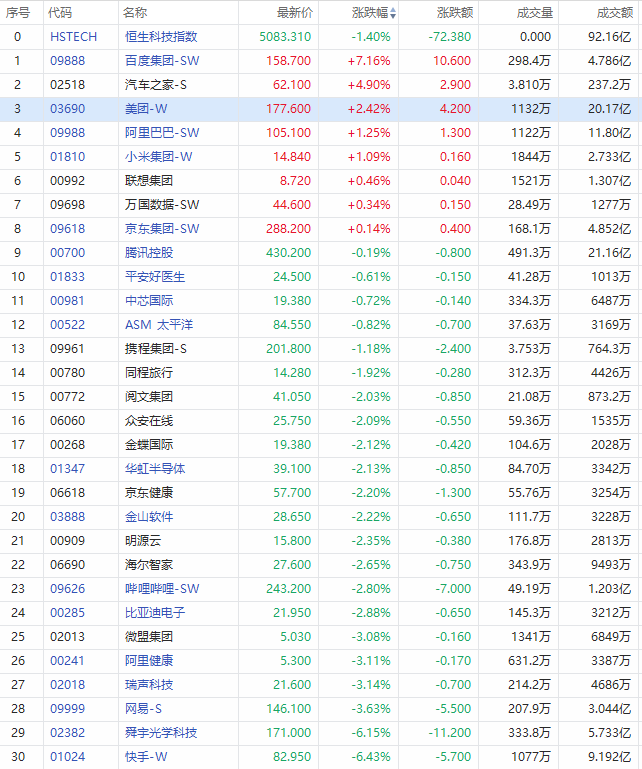Click the 名称 column header
Image resolution: width=642 pixels, height=769 pixels.
tap(135, 13)
